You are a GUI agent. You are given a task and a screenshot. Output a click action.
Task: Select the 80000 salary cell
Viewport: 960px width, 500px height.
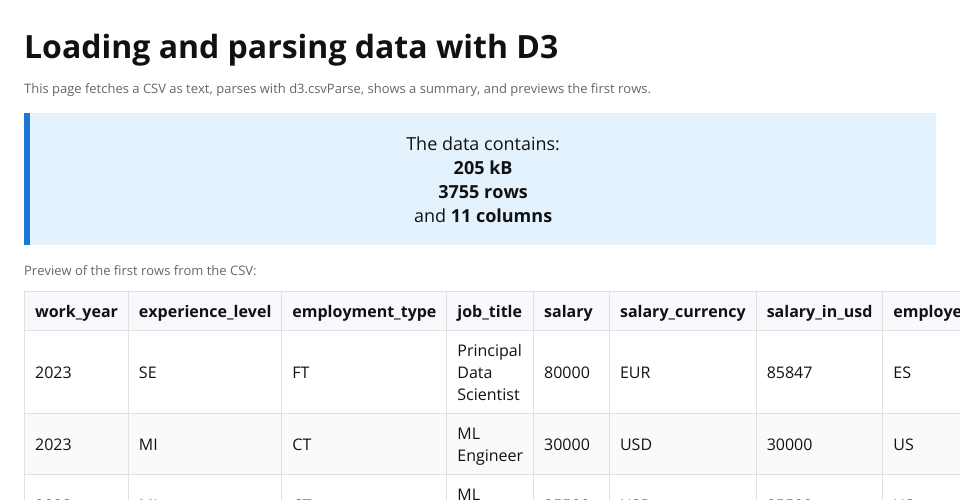[567, 373]
